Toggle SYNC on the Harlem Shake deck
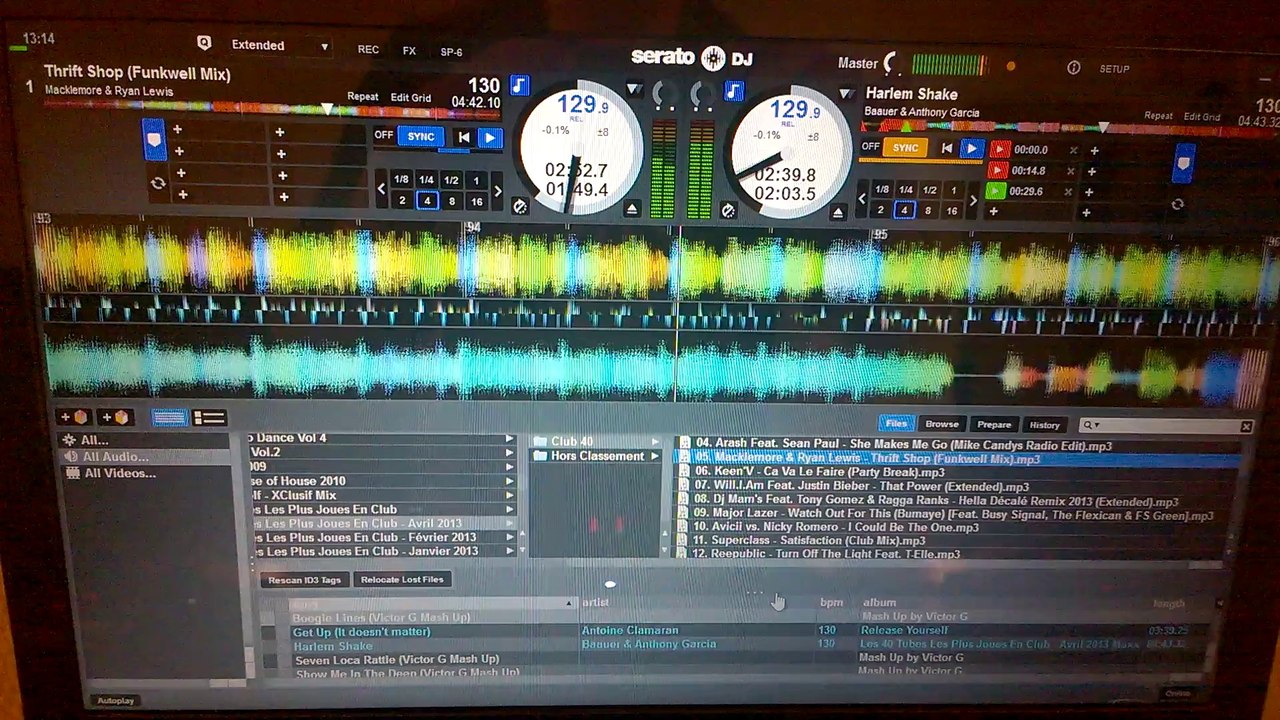 905,148
